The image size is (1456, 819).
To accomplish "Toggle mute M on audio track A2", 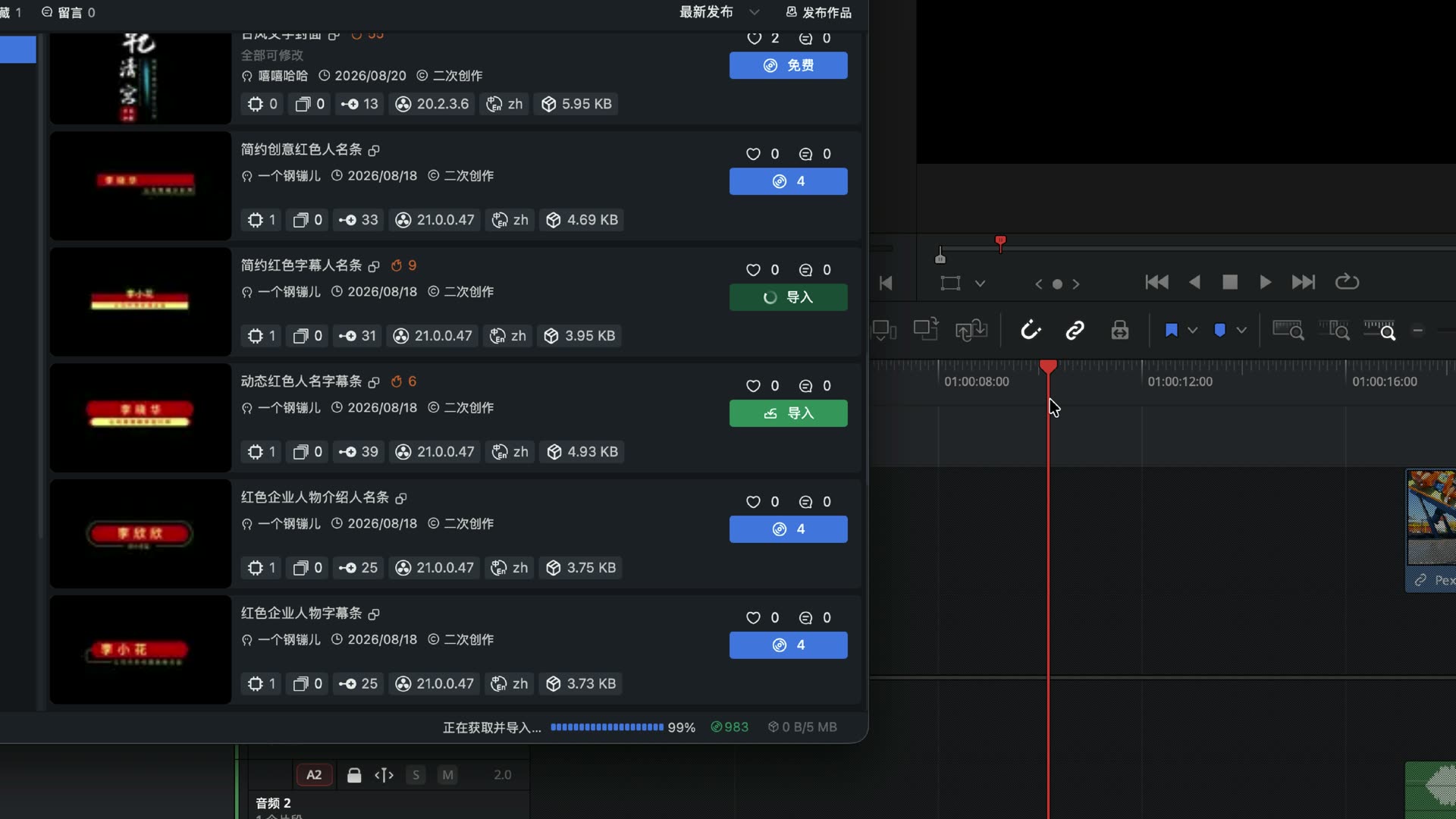I will pos(447,775).
